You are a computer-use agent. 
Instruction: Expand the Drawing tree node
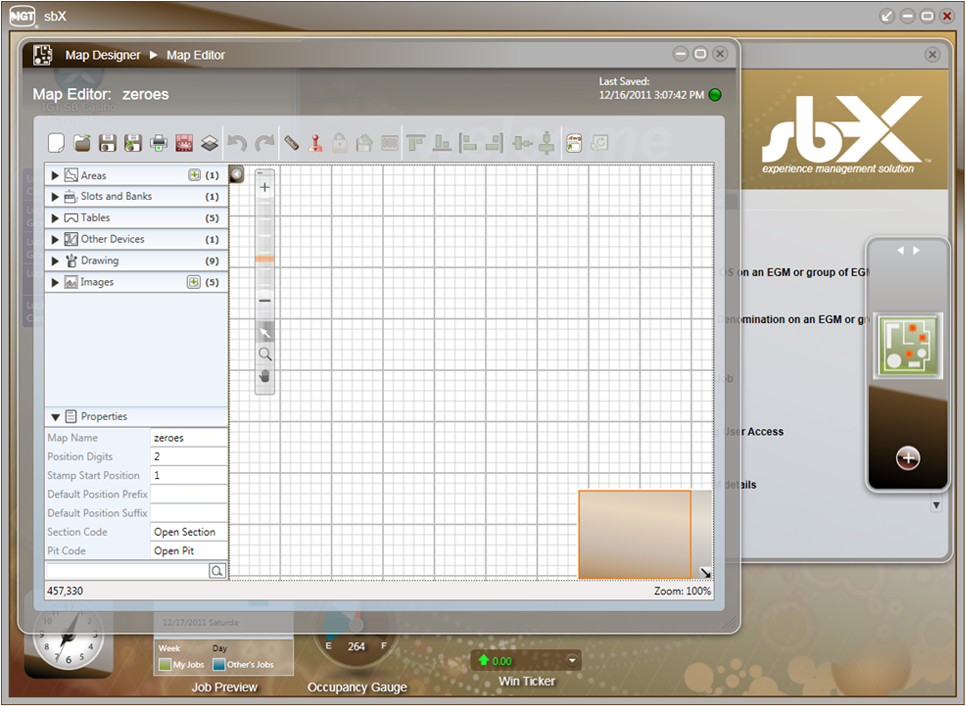pyautogui.click(x=55, y=261)
